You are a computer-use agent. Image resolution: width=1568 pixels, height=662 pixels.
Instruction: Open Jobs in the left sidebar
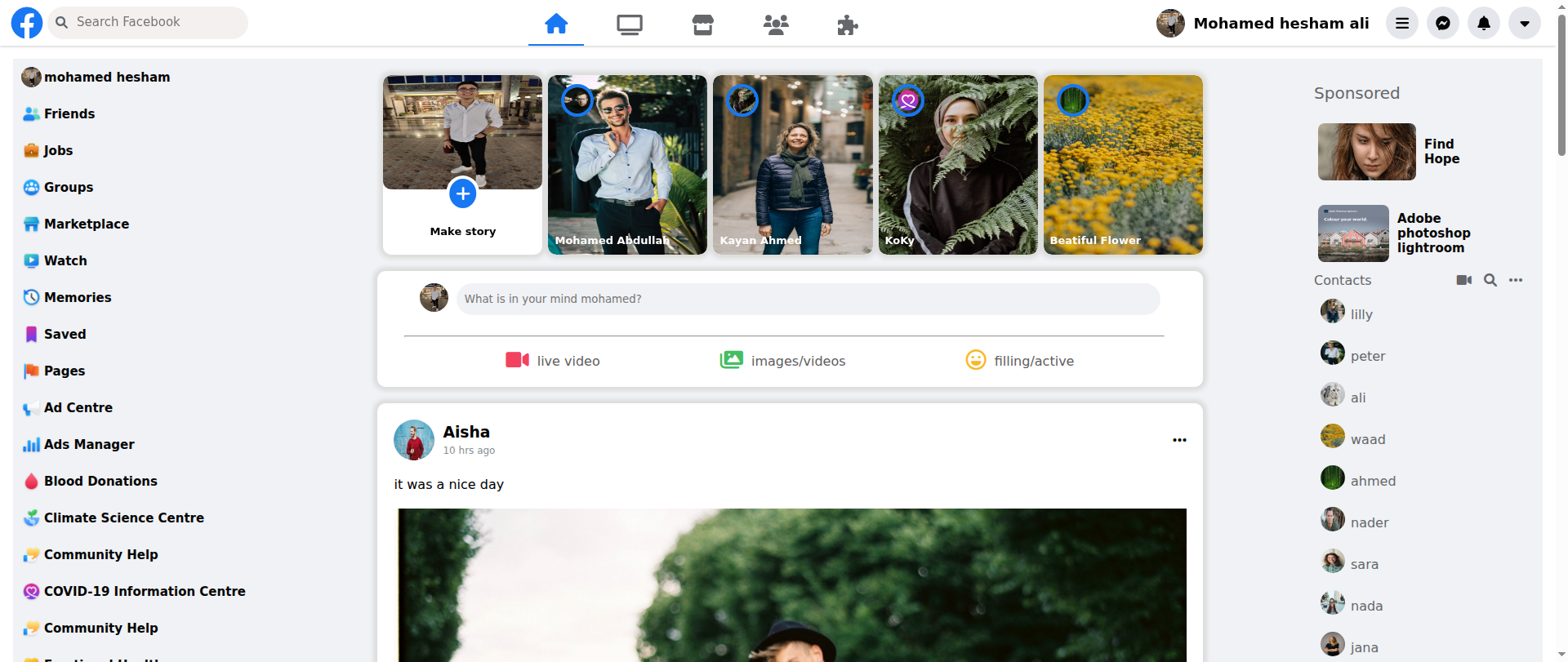(48, 150)
